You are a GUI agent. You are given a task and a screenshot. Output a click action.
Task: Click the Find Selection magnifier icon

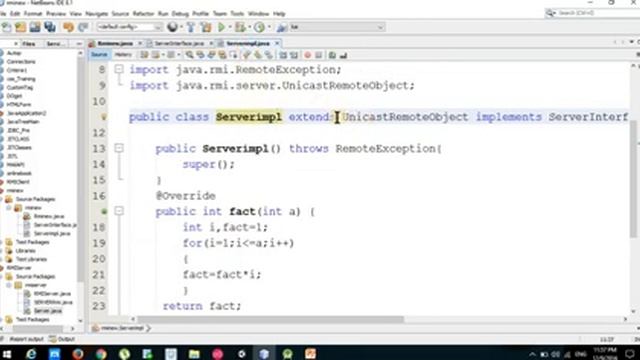(189, 55)
